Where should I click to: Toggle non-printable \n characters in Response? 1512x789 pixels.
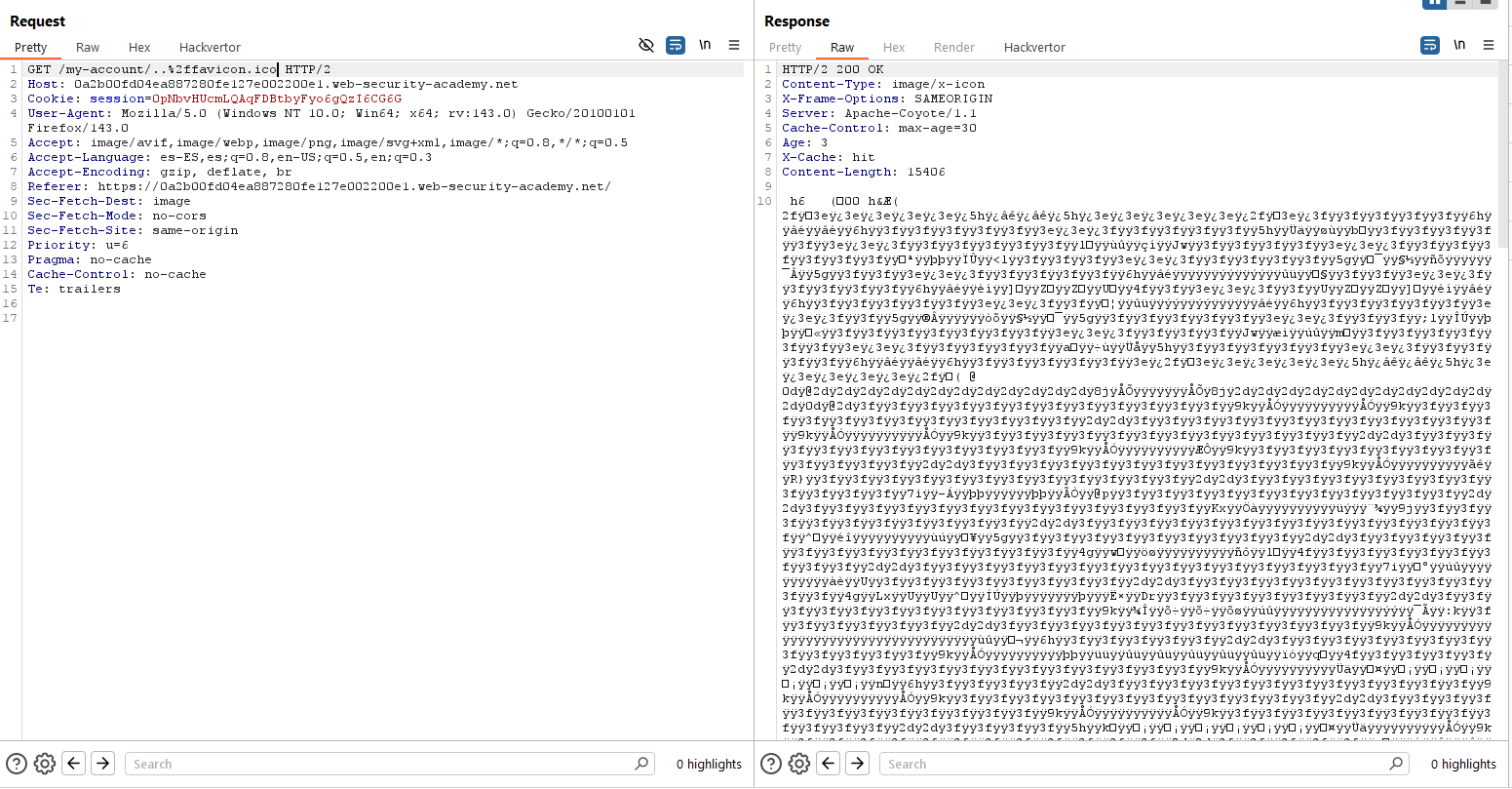[x=1459, y=45]
